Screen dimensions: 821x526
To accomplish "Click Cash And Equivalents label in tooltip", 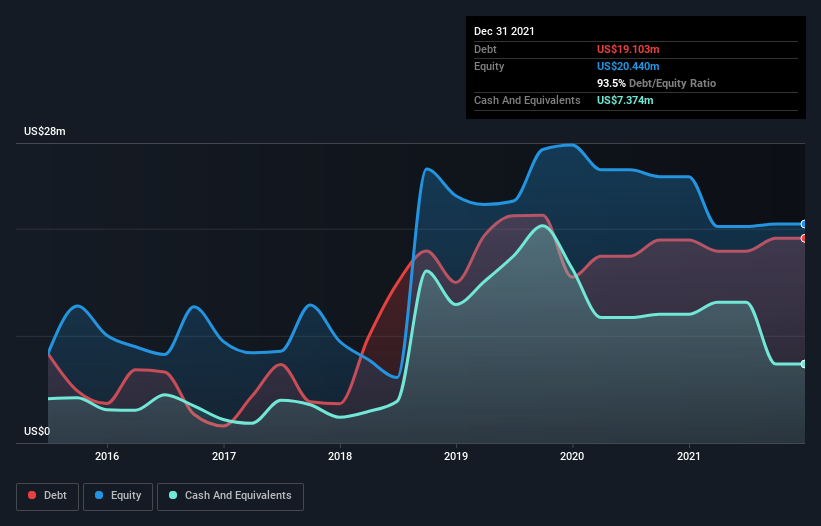I will point(527,100).
